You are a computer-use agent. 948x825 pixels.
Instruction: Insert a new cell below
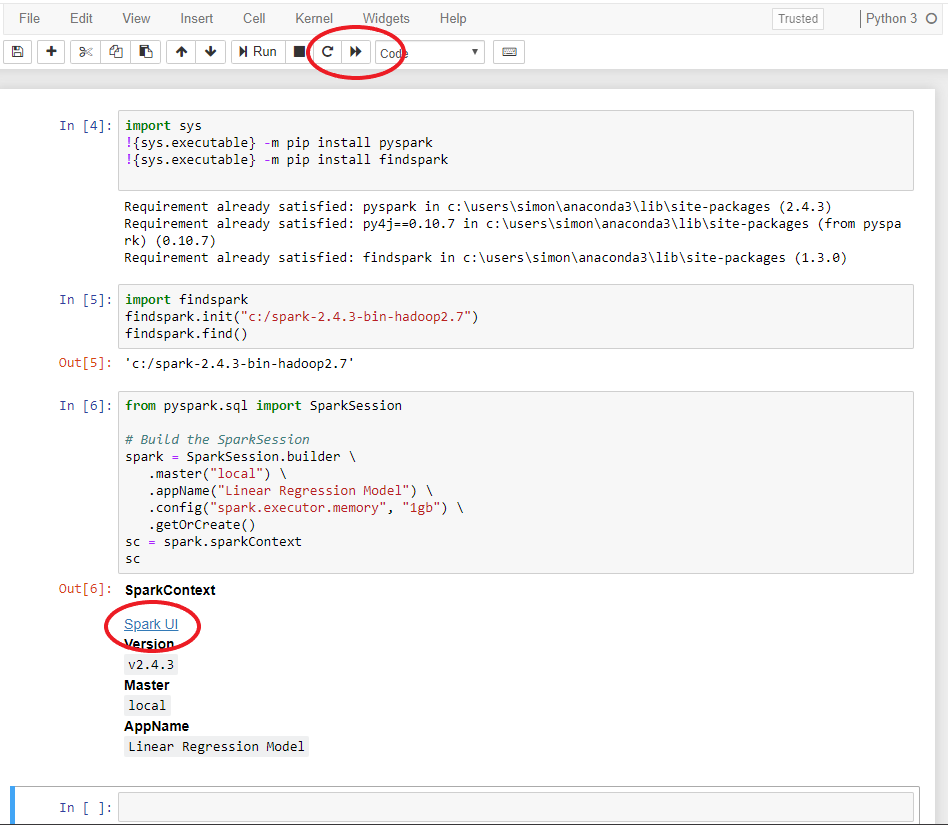[50, 51]
